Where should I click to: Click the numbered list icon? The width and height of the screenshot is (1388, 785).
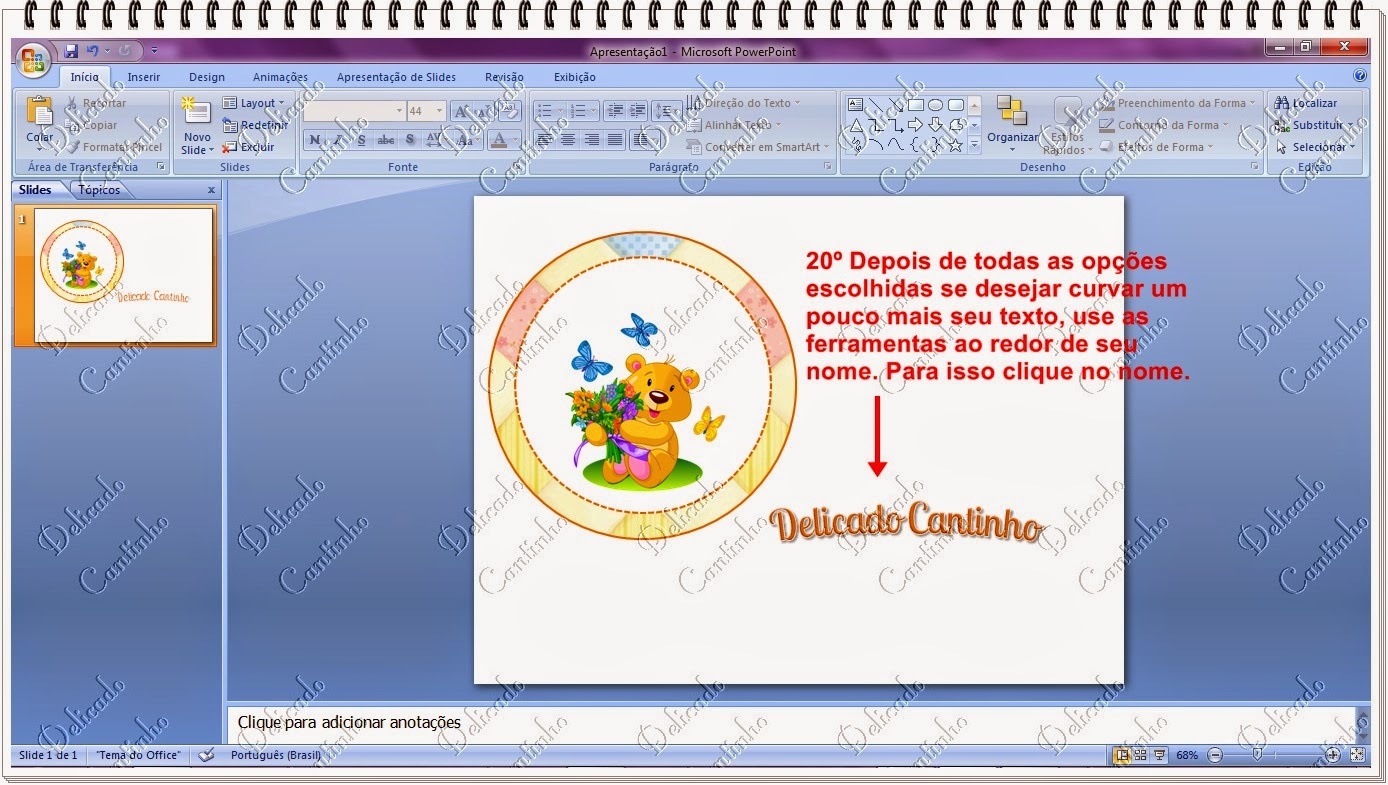(578, 111)
